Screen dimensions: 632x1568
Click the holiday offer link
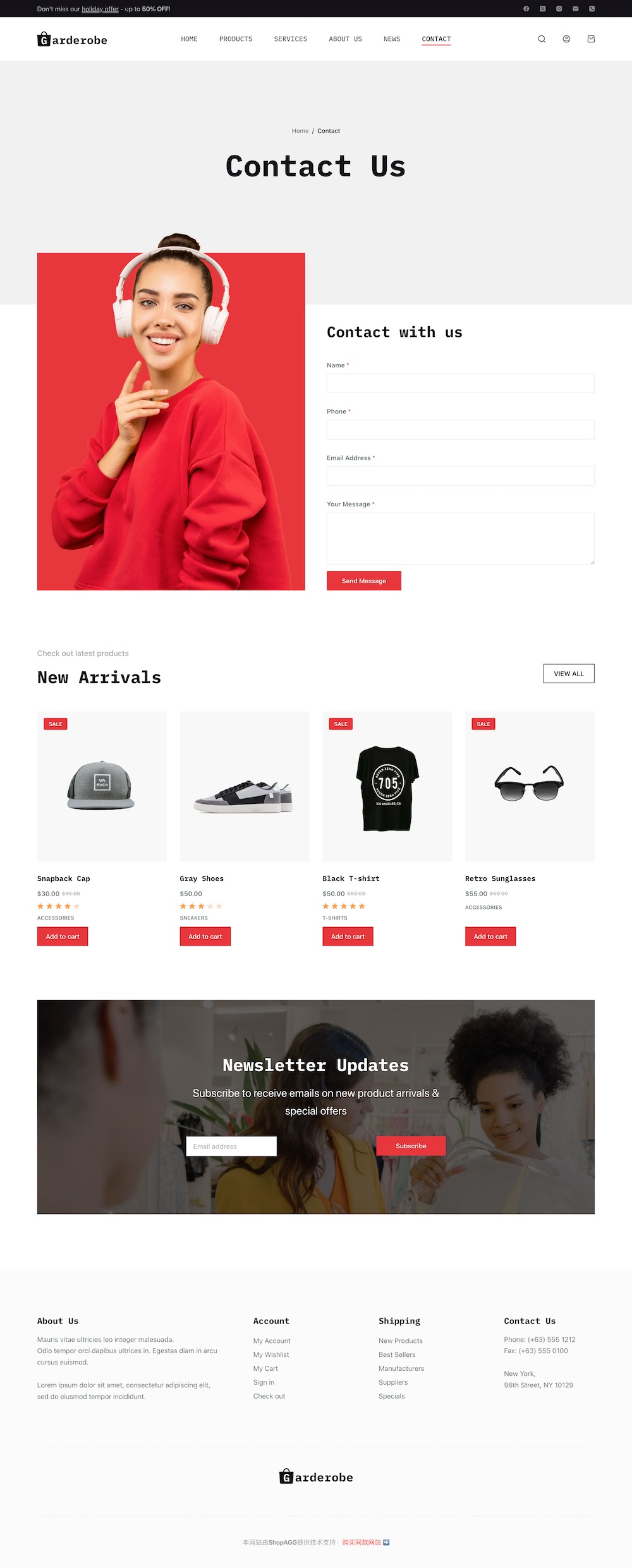tap(100, 9)
